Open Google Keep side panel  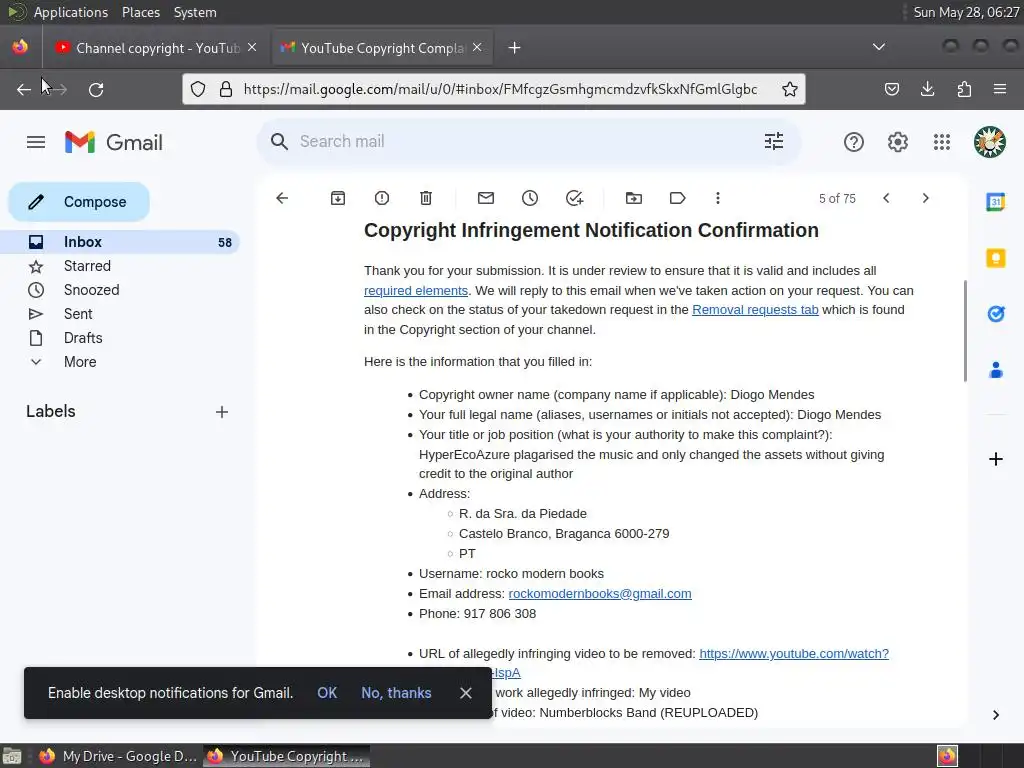[x=995, y=258]
